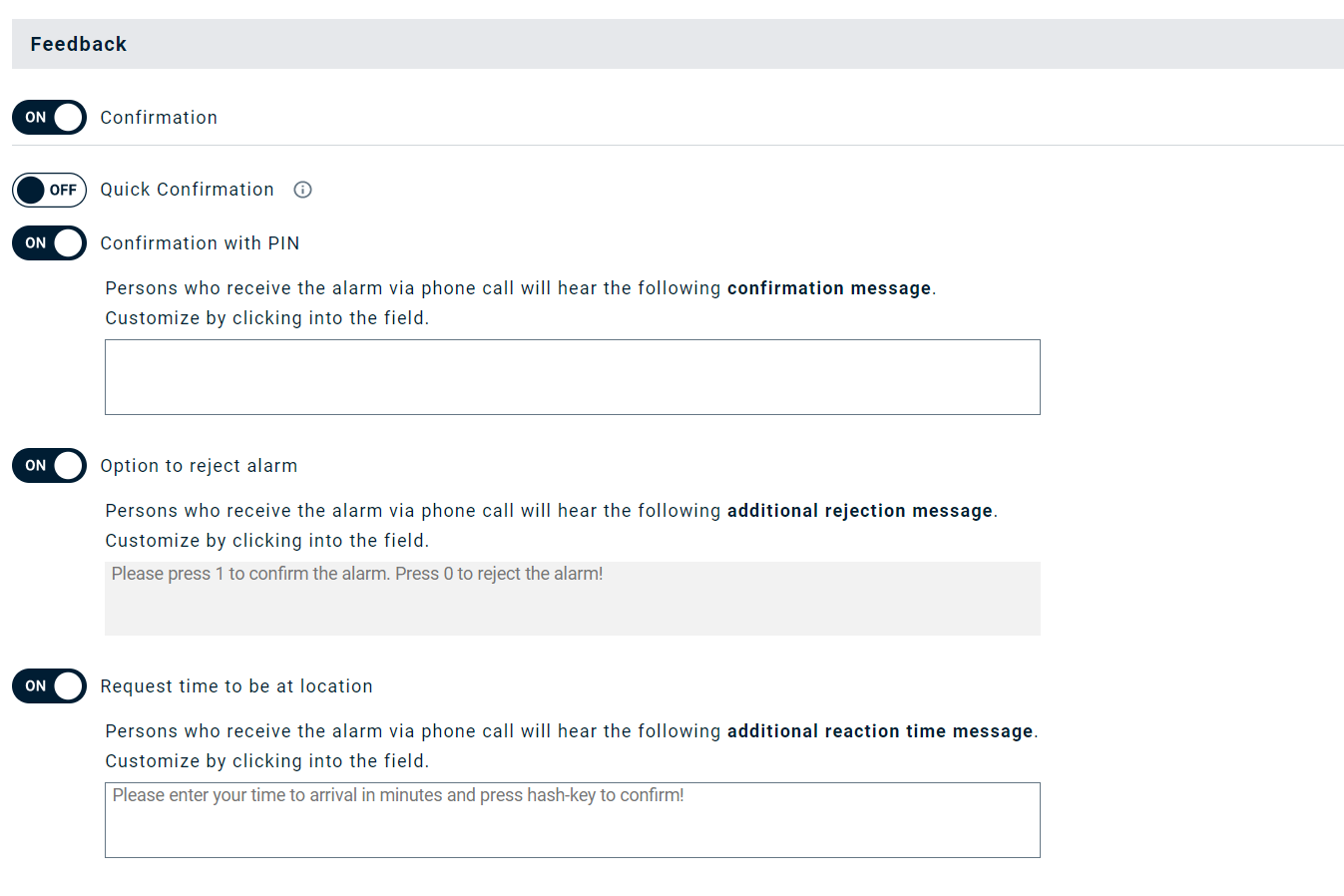Click the bold "confirmation message" text

click(x=829, y=288)
